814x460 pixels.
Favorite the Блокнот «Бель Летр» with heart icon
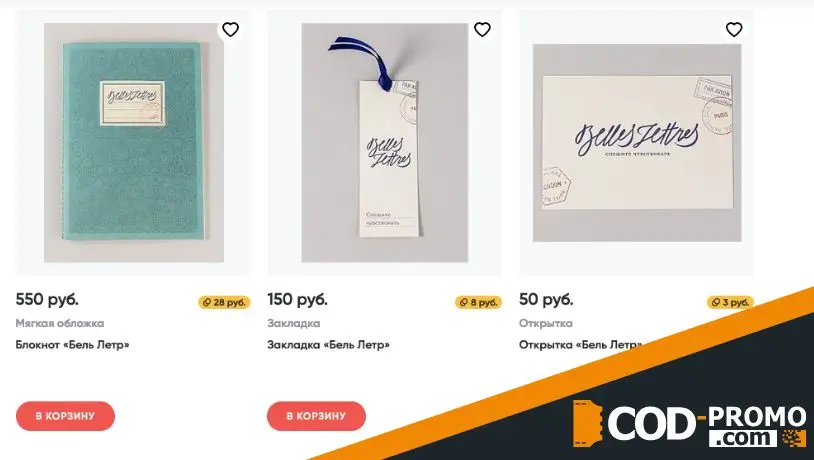(230, 30)
